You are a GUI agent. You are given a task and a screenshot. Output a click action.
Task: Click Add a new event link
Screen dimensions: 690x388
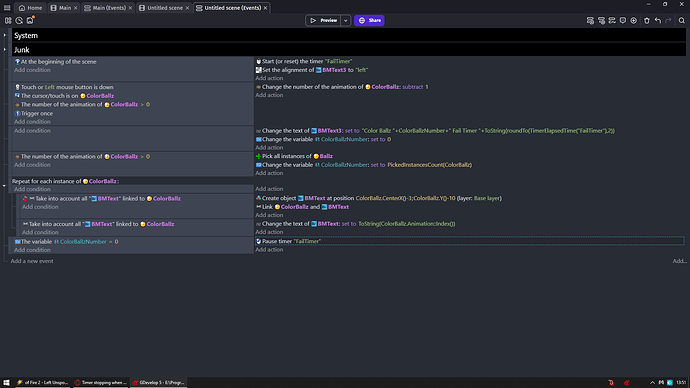pyautogui.click(x=32, y=261)
